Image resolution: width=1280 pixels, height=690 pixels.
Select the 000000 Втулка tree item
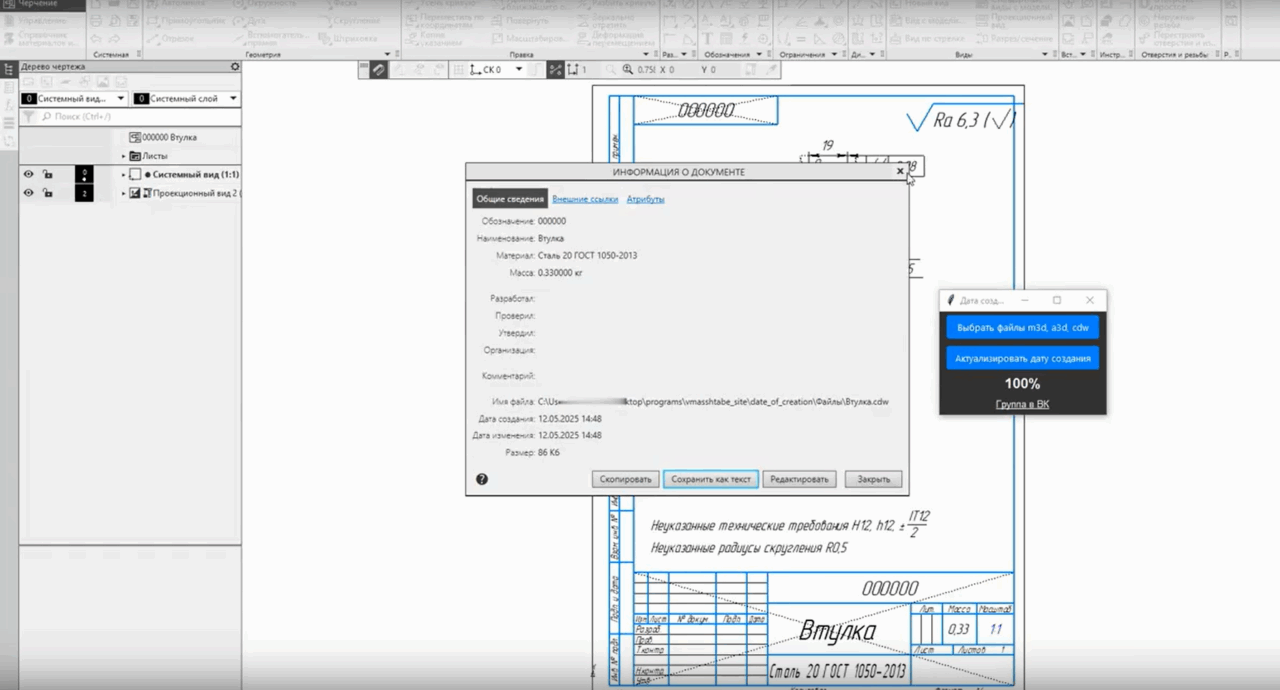tap(169, 137)
